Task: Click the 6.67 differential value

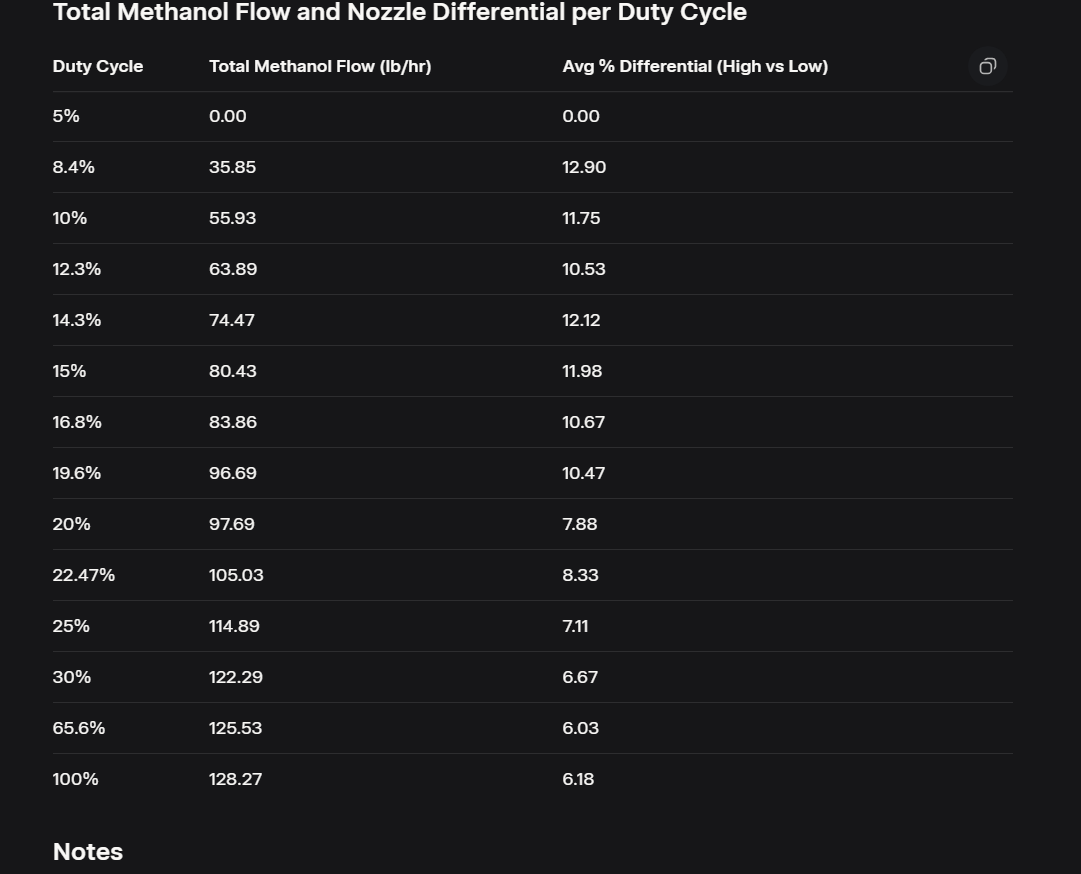Action: tap(580, 677)
